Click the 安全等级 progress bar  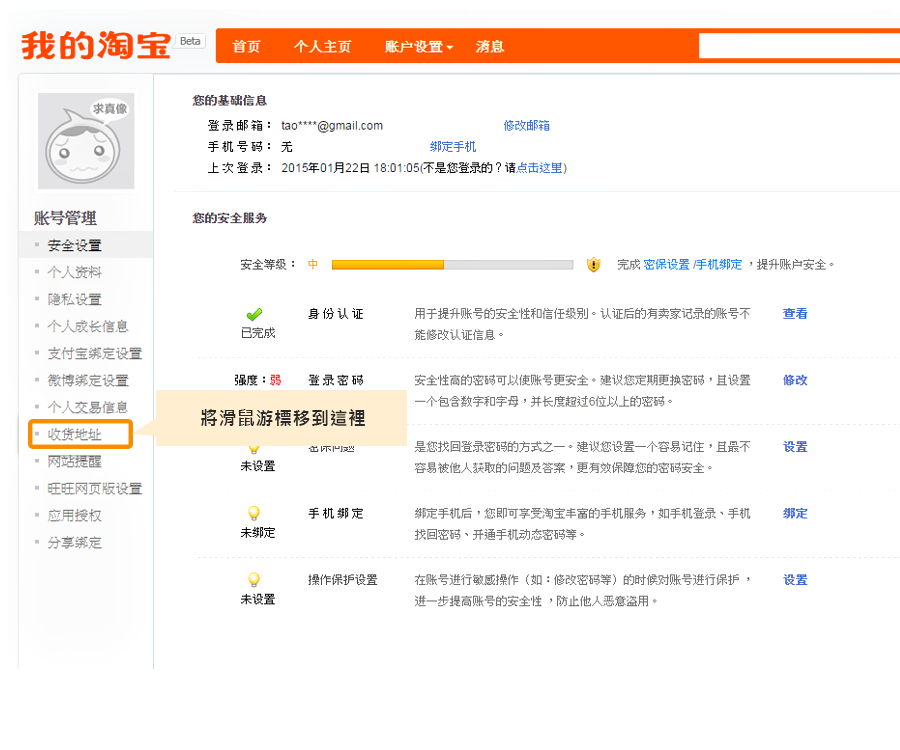pos(452,265)
